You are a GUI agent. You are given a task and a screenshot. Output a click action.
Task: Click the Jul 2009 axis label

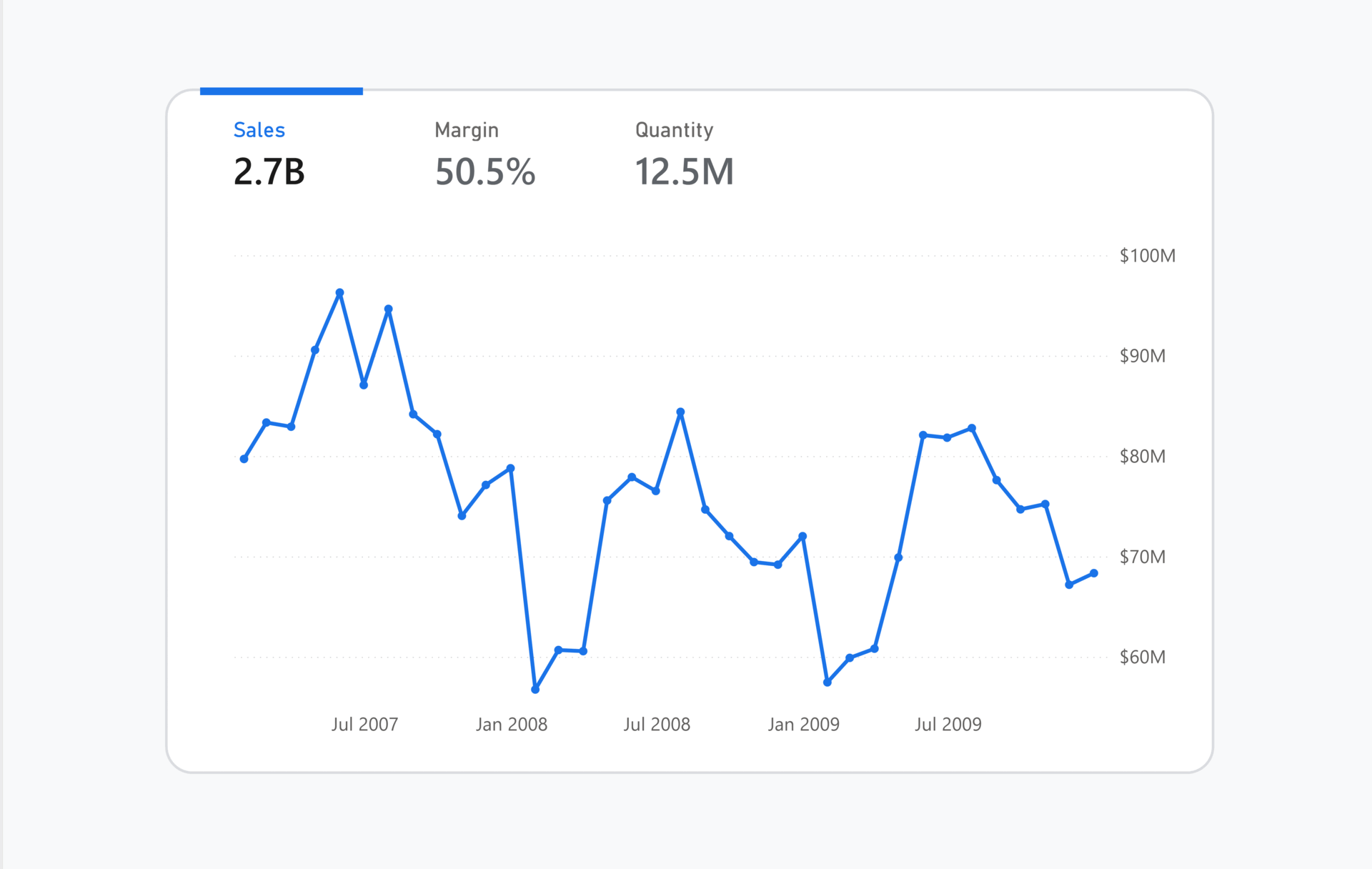coord(948,725)
